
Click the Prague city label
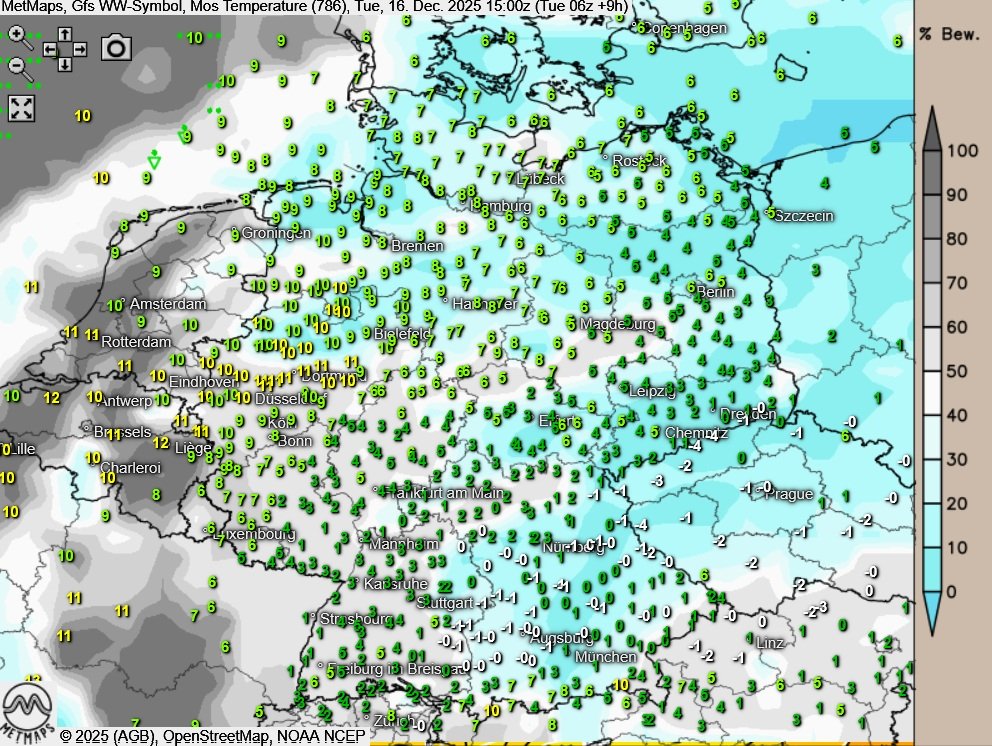coord(794,494)
